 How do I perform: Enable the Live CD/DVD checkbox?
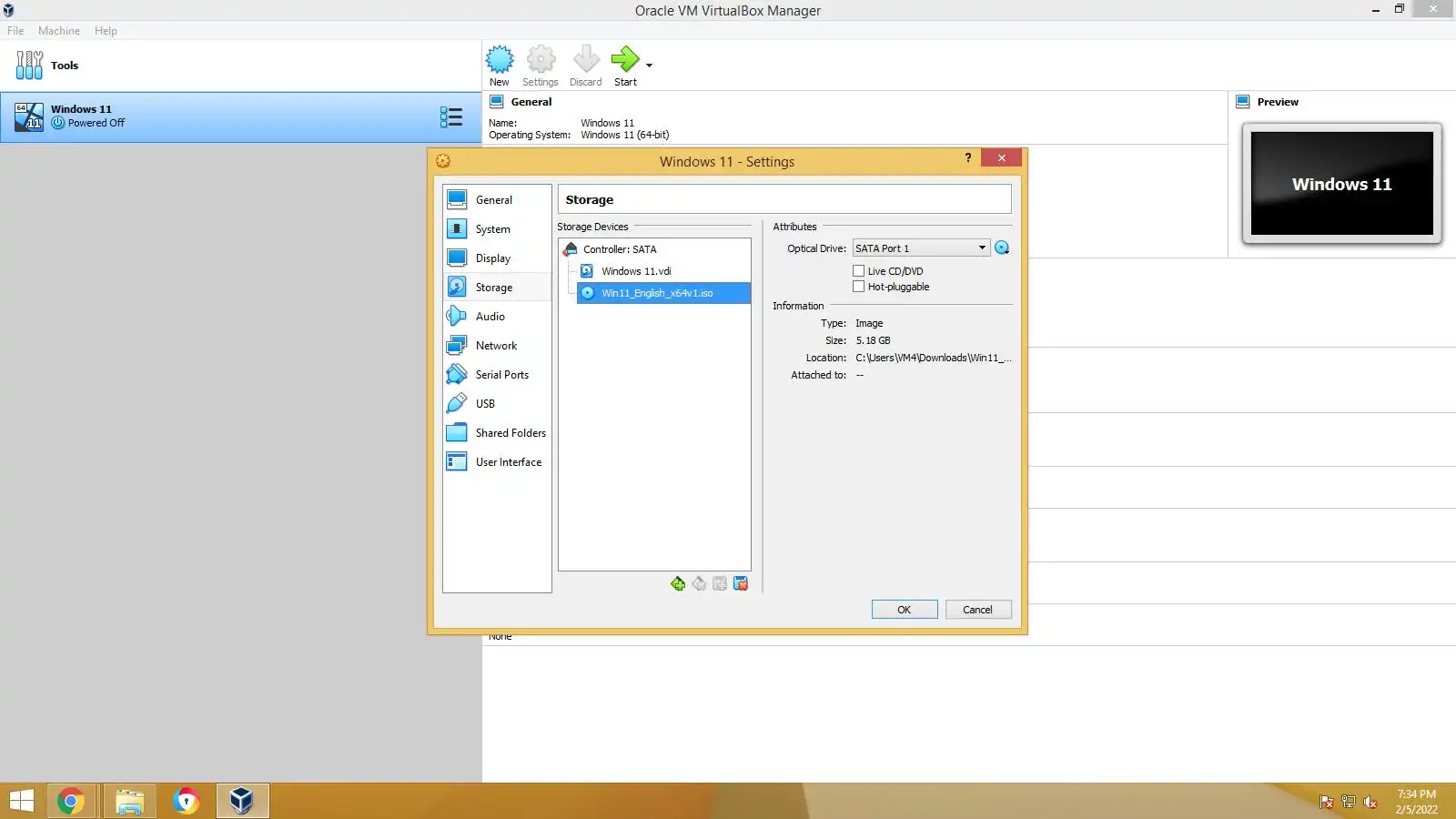point(858,271)
